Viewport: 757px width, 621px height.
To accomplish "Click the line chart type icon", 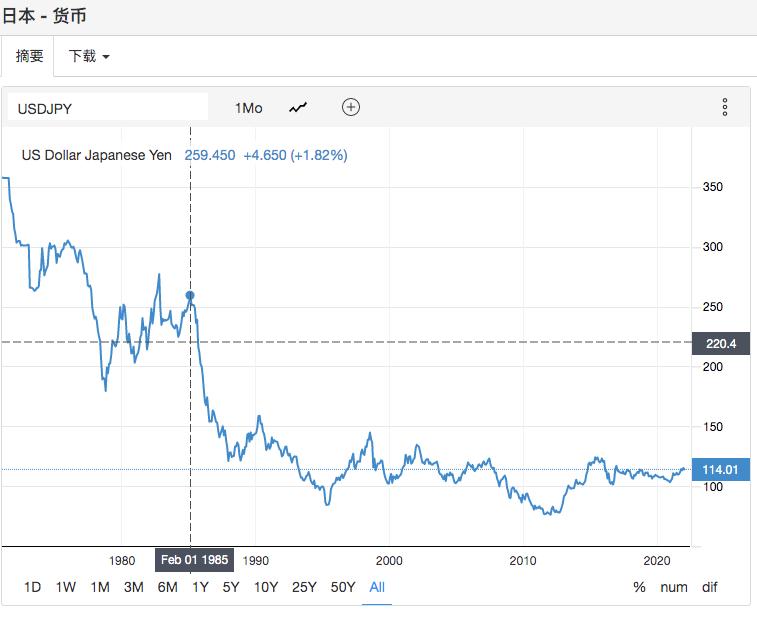I will click(298, 107).
